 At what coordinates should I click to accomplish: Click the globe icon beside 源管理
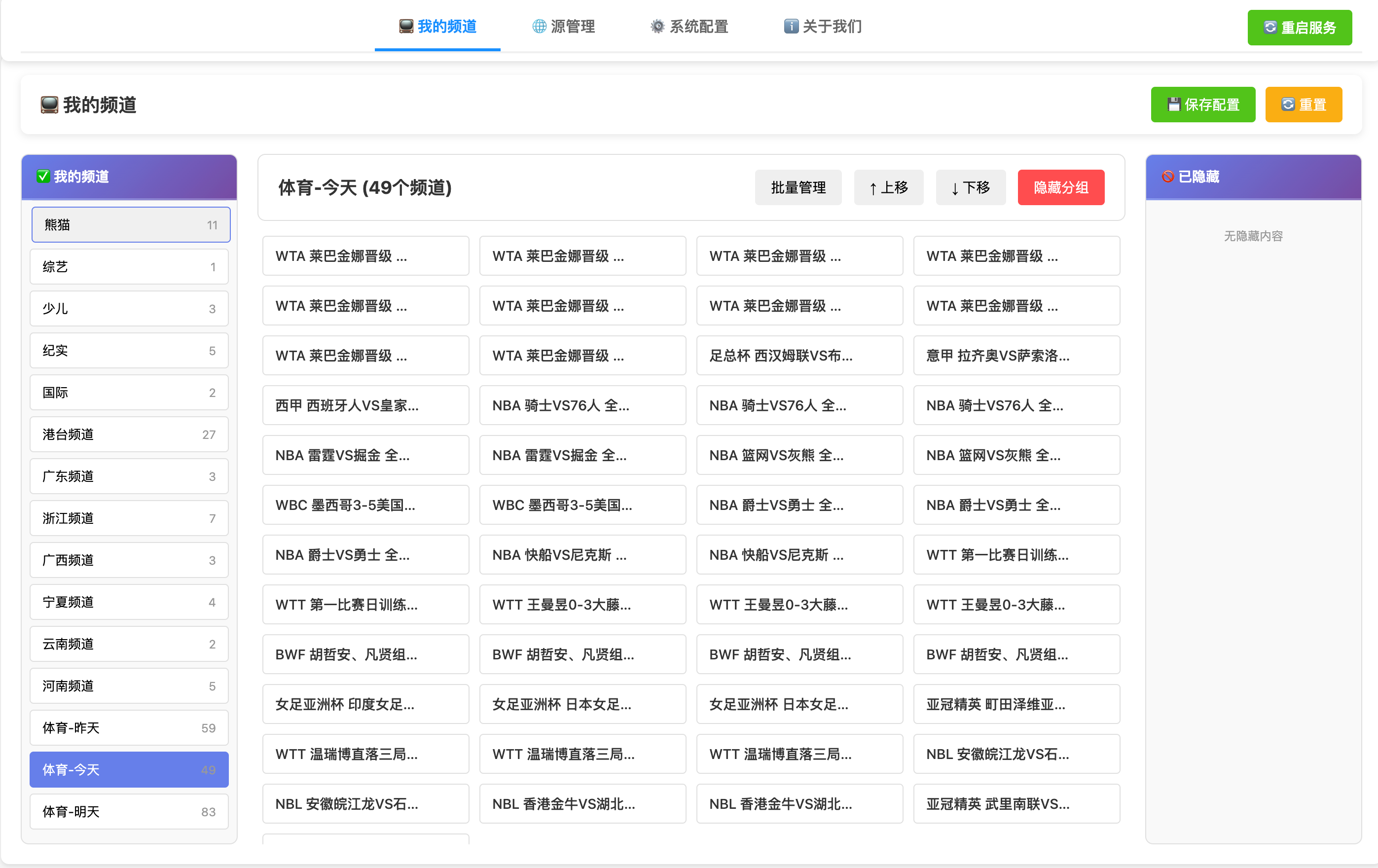539,26
